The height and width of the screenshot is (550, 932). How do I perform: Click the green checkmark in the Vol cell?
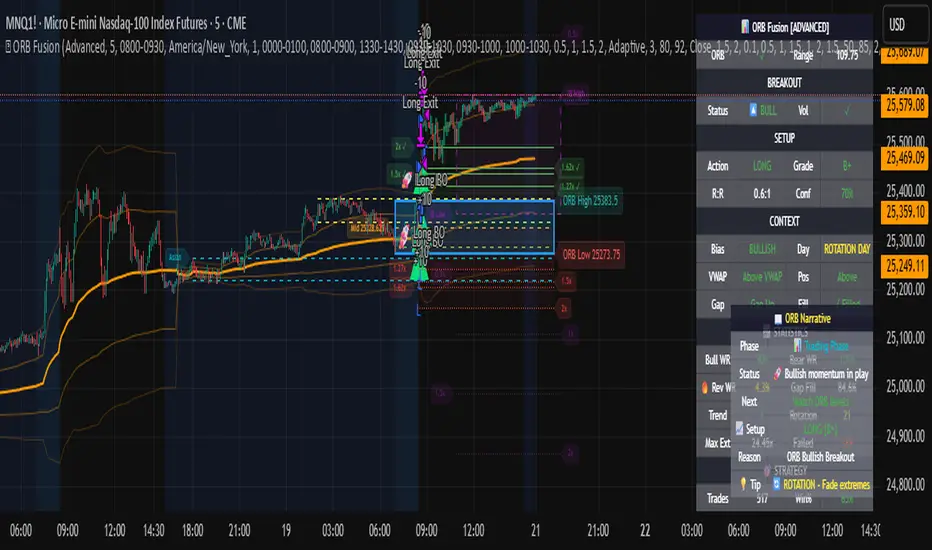point(847,111)
